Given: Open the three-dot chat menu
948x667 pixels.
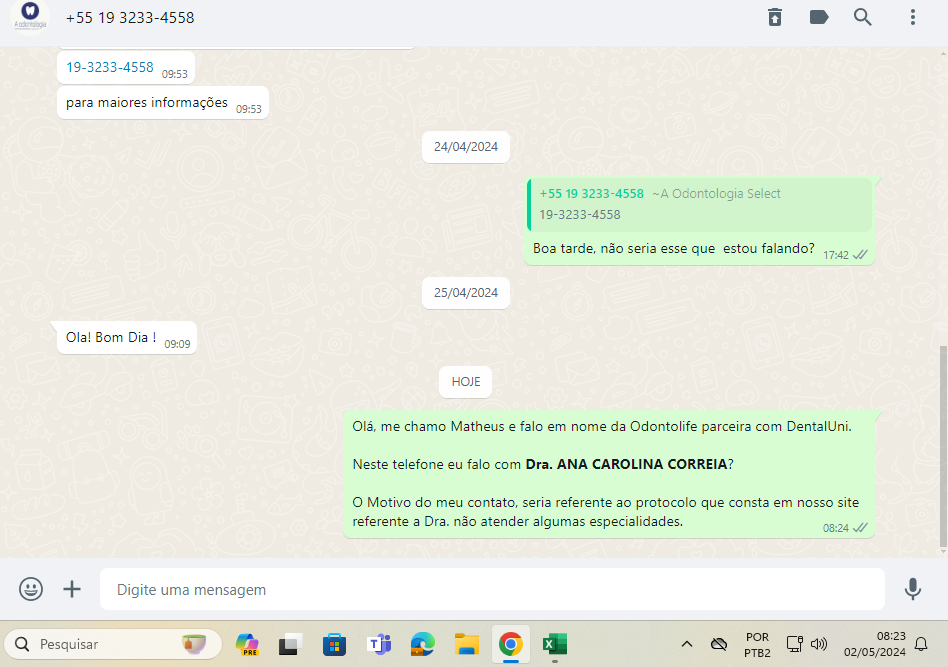Looking at the screenshot, I should point(912,17).
